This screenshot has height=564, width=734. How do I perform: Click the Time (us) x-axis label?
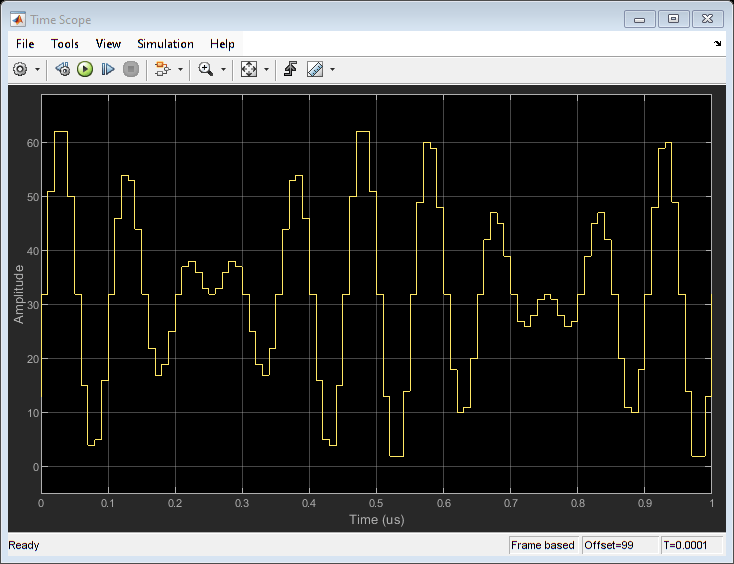point(377,520)
